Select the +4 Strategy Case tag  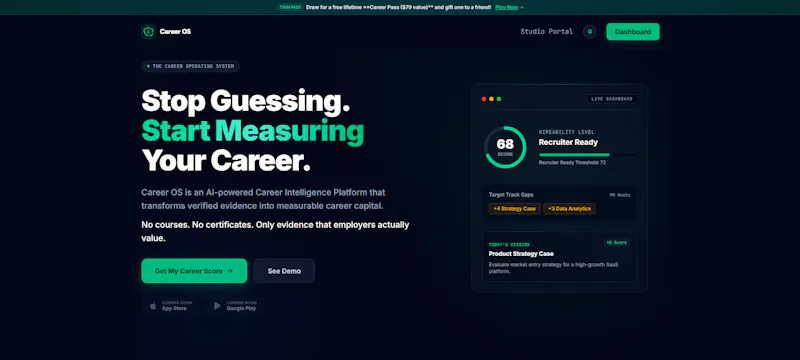pyautogui.click(x=514, y=209)
